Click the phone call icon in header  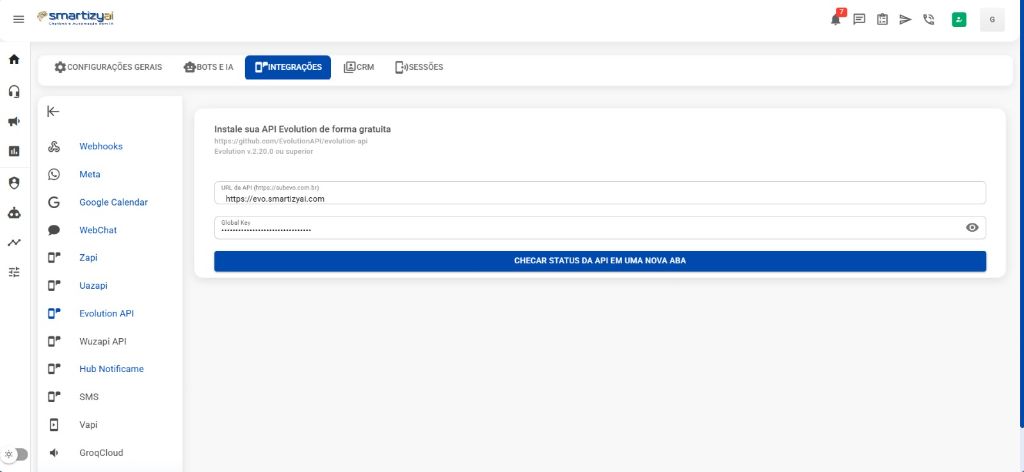[929, 20]
